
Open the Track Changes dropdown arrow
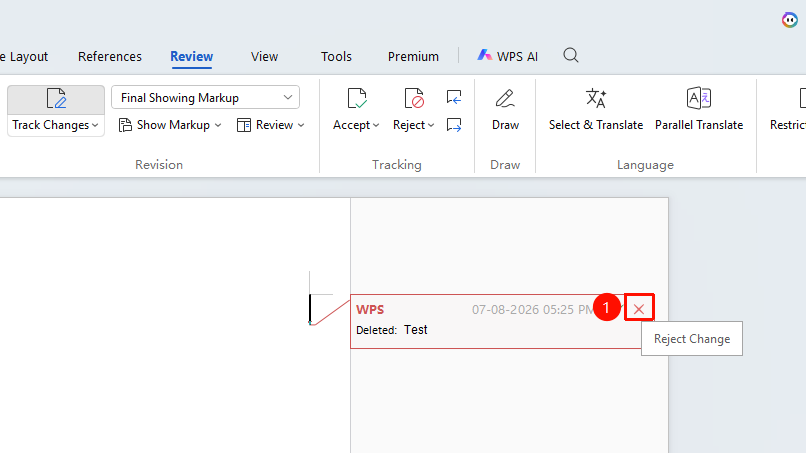click(95, 125)
